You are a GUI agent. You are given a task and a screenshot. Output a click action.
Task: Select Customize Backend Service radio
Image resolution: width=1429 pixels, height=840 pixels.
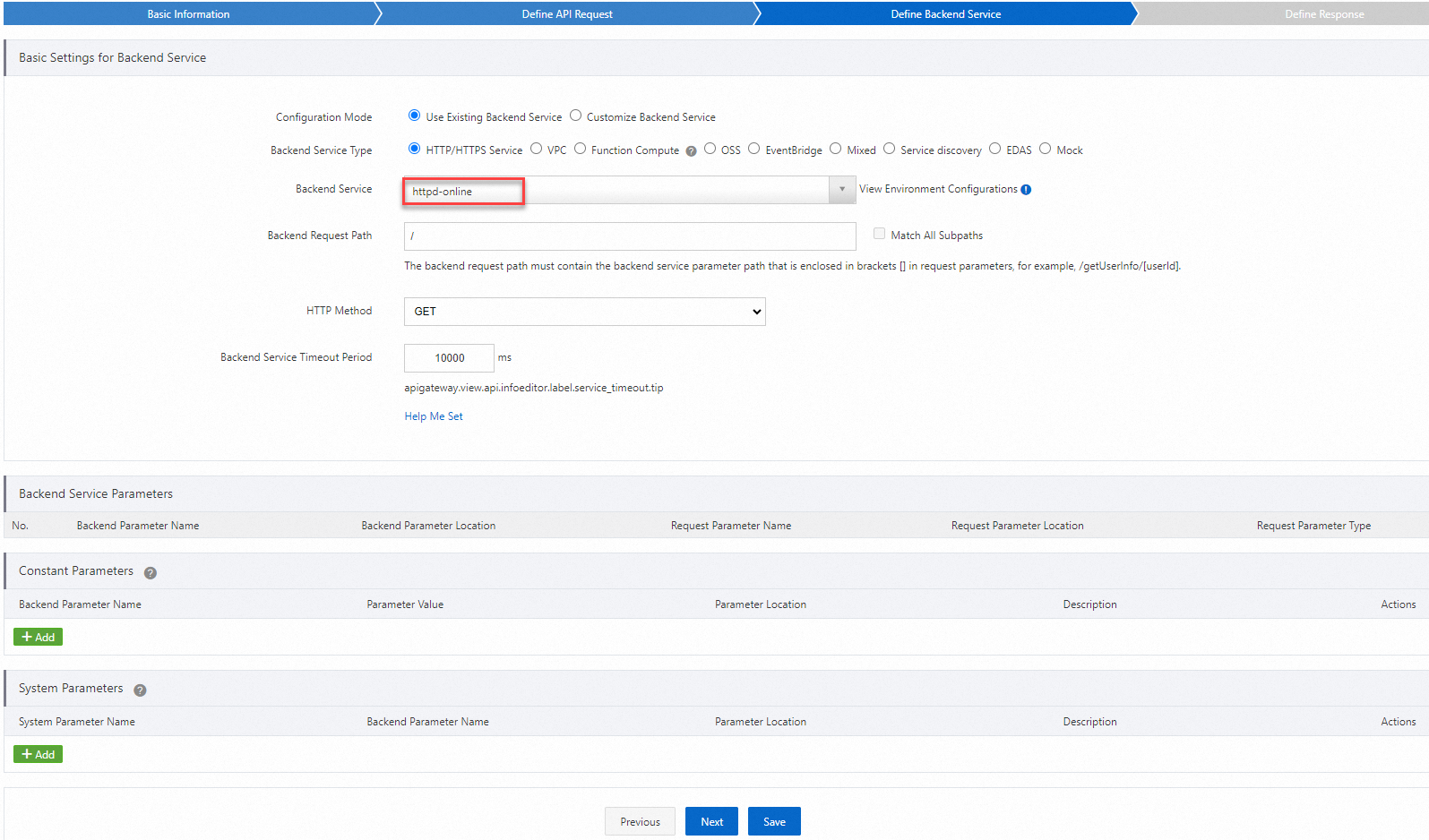(576, 116)
